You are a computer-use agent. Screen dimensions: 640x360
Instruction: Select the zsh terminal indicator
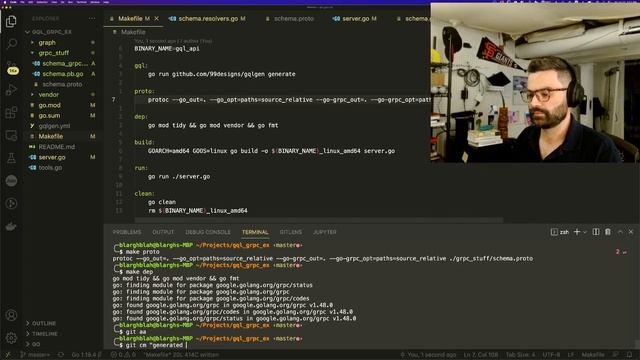560,232
